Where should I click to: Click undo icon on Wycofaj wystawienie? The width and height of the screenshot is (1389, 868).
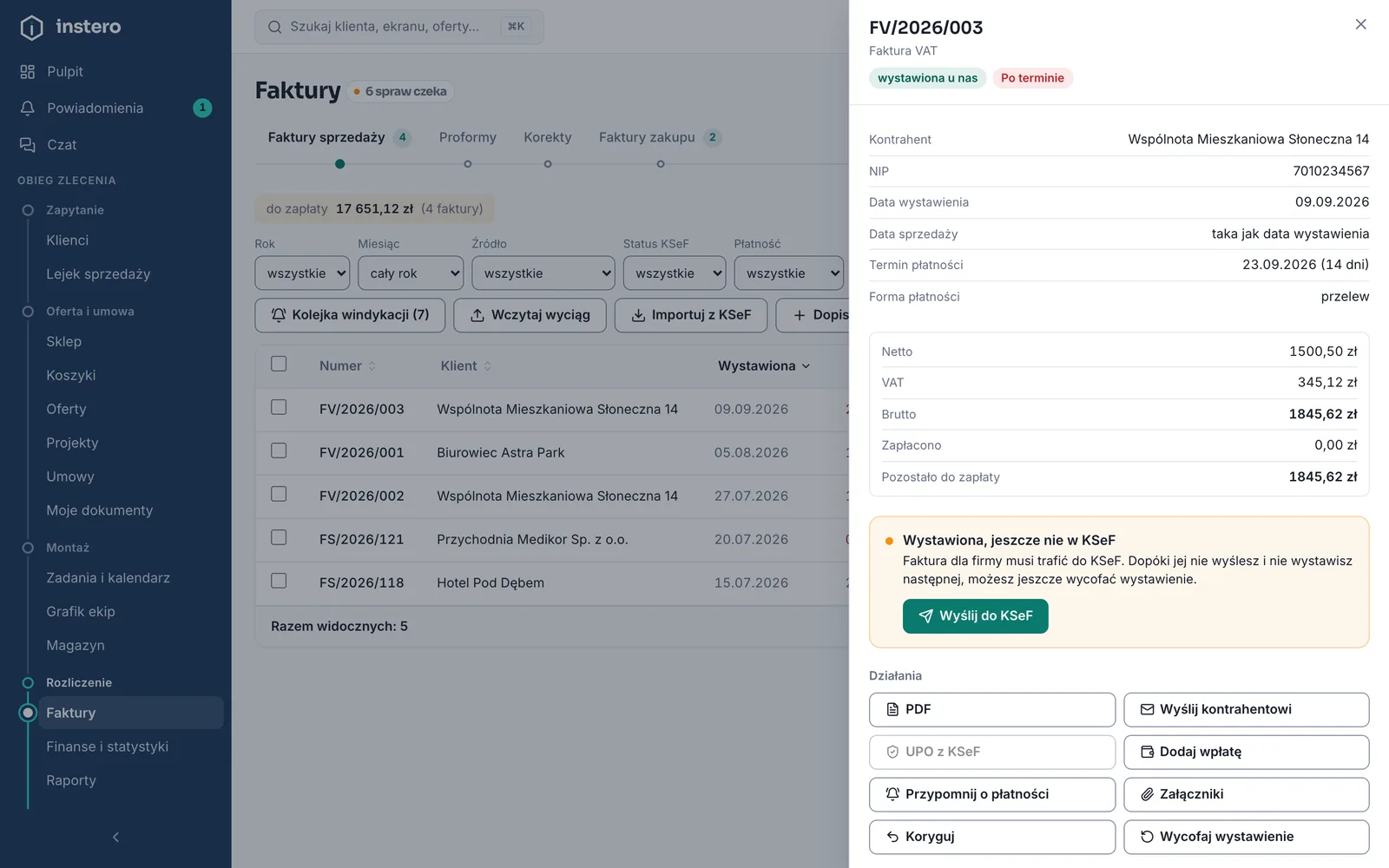[1147, 837]
